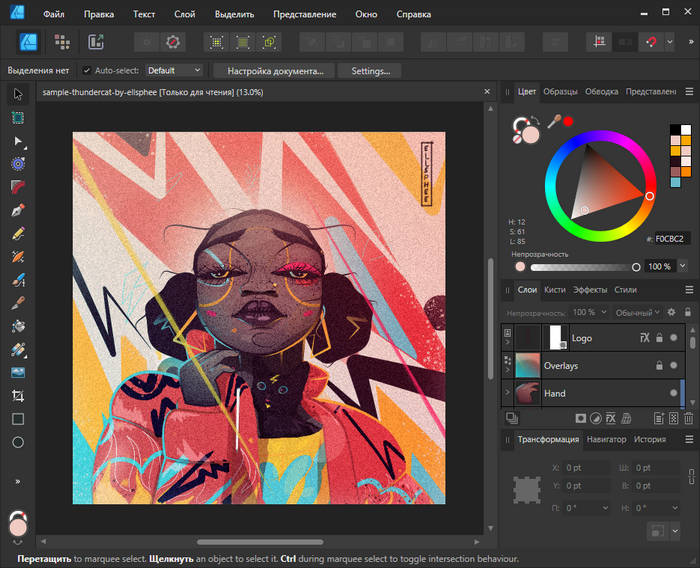700x568 pixels.
Task: Pick the Rectangle shape tool
Action: (18, 419)
